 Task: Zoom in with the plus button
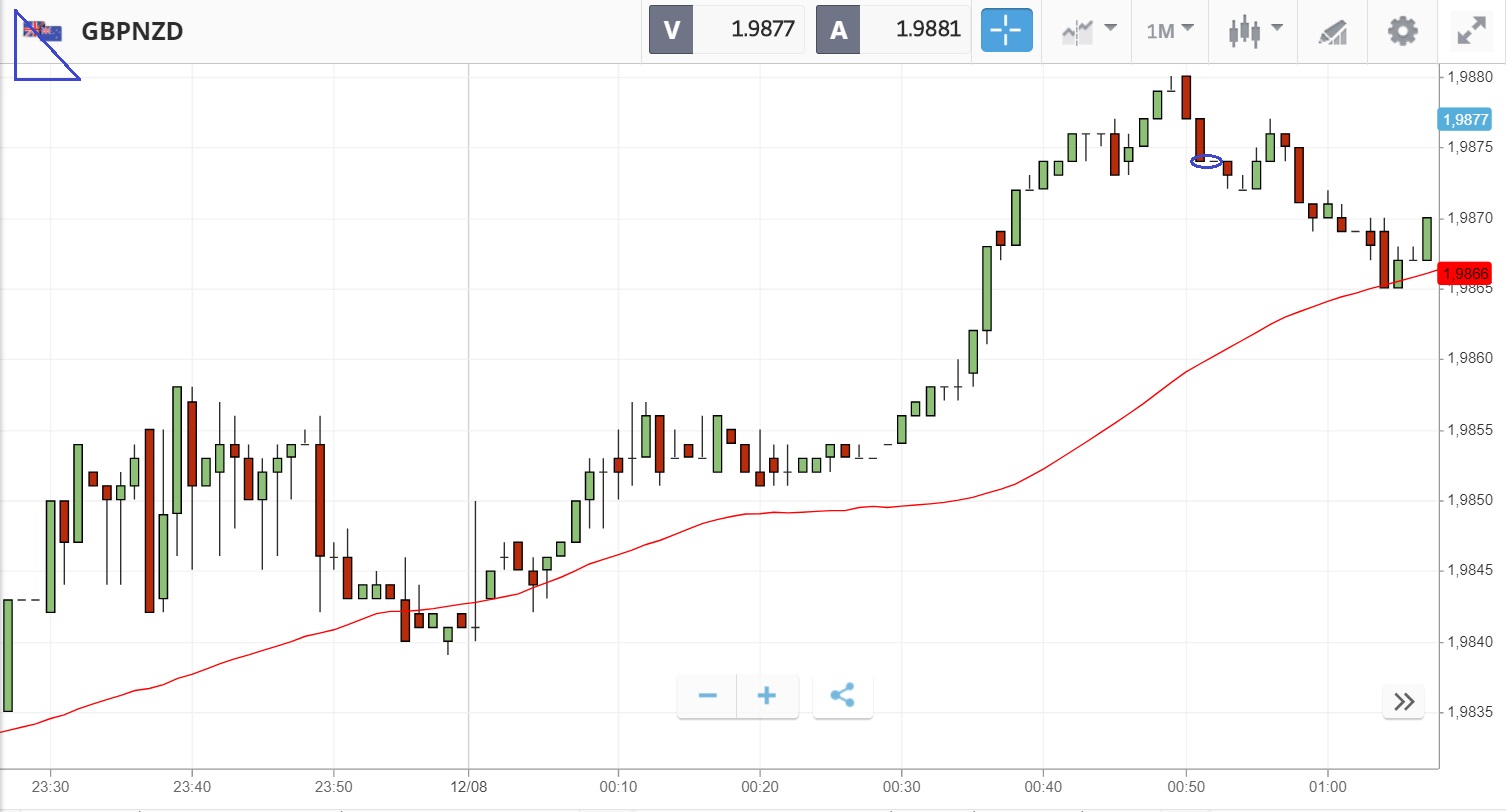767,696
